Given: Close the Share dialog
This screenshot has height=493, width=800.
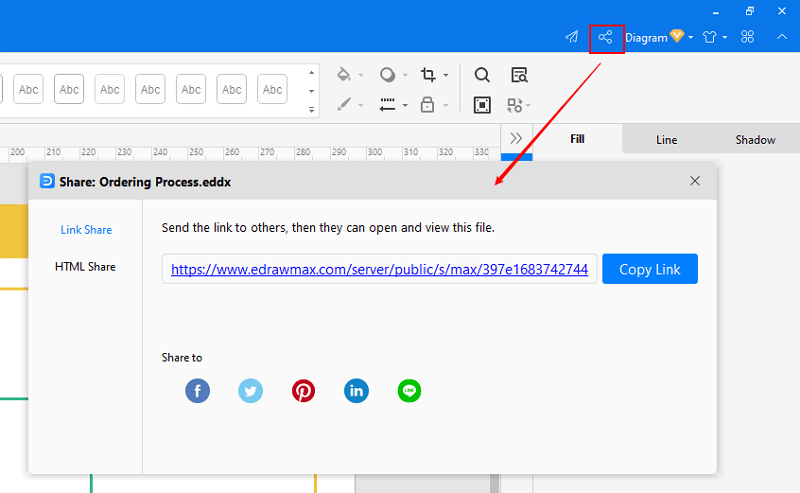Looking at the screenshot, I should [x=695, y=181].
